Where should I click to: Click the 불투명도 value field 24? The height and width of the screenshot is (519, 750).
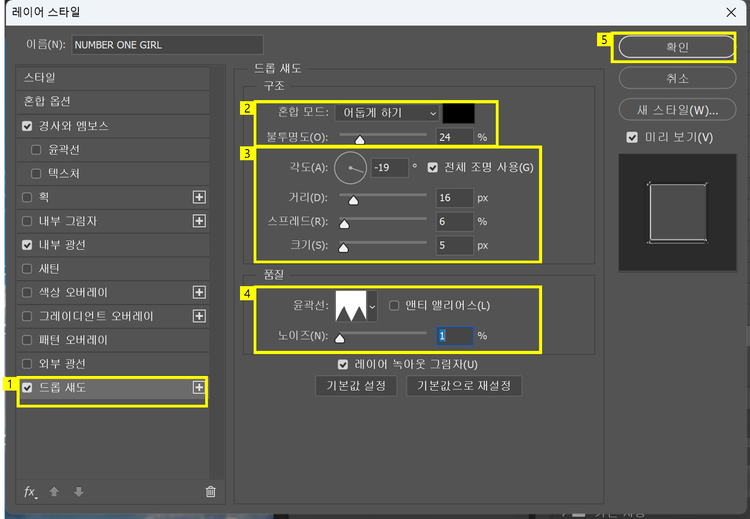tap(454, 137)
